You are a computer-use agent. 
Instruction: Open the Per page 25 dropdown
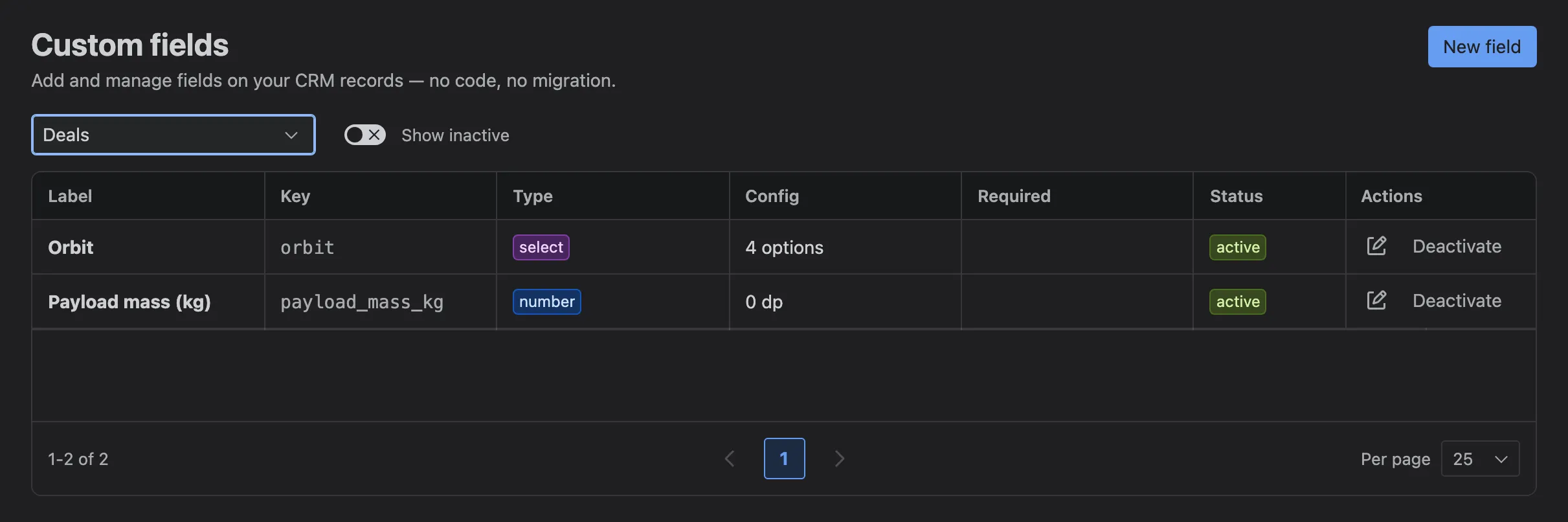pos(1480,459)
